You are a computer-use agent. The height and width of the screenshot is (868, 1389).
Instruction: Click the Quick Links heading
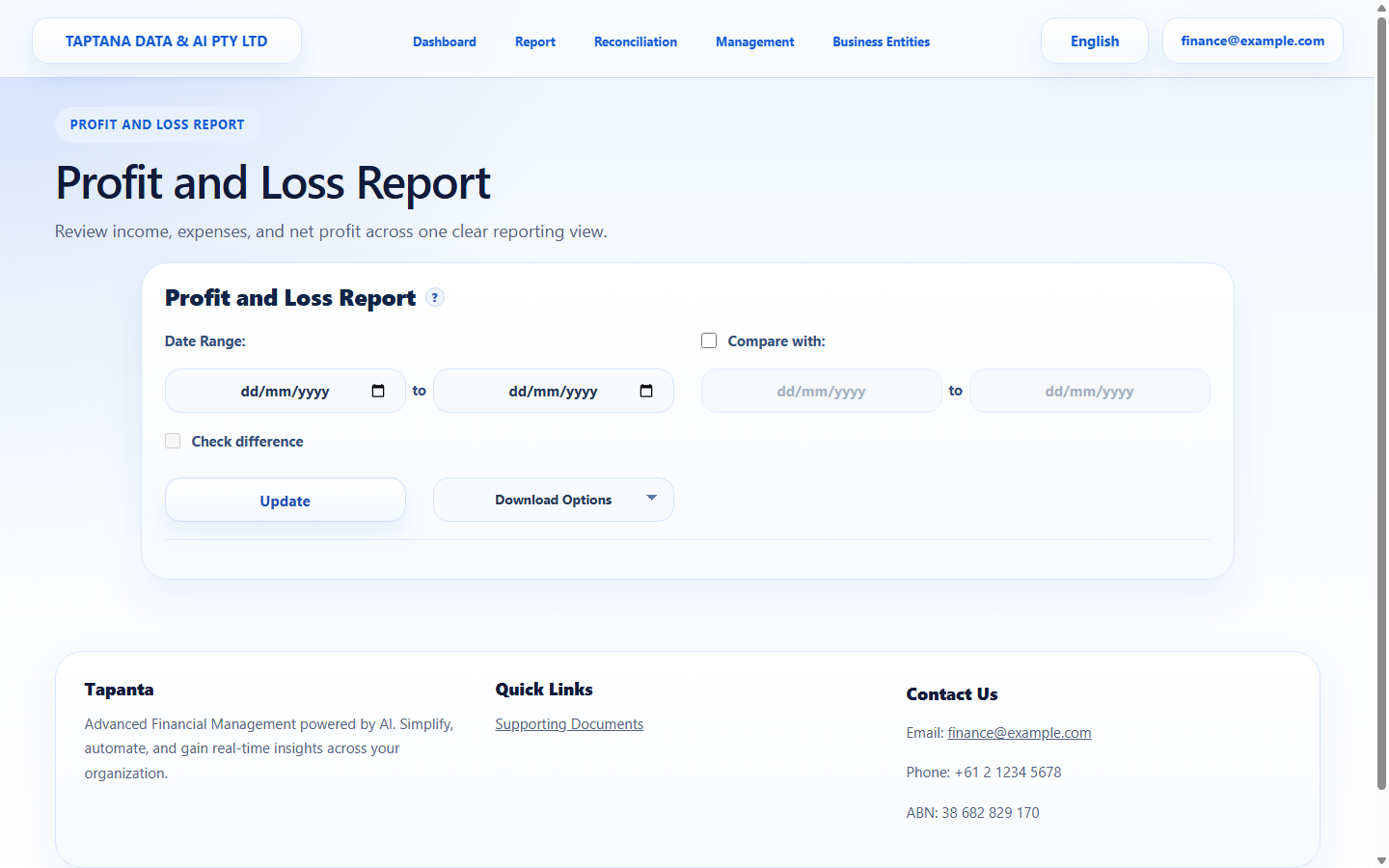pyautogui.click(x=544, y=690)
